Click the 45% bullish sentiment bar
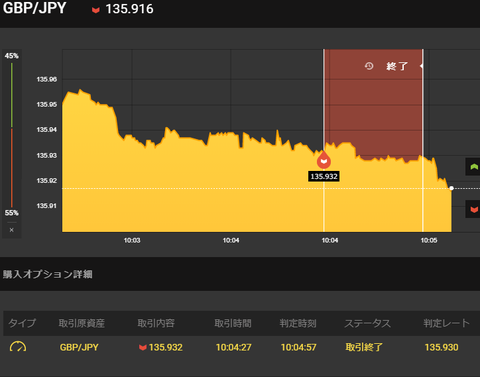 point(12,95)
